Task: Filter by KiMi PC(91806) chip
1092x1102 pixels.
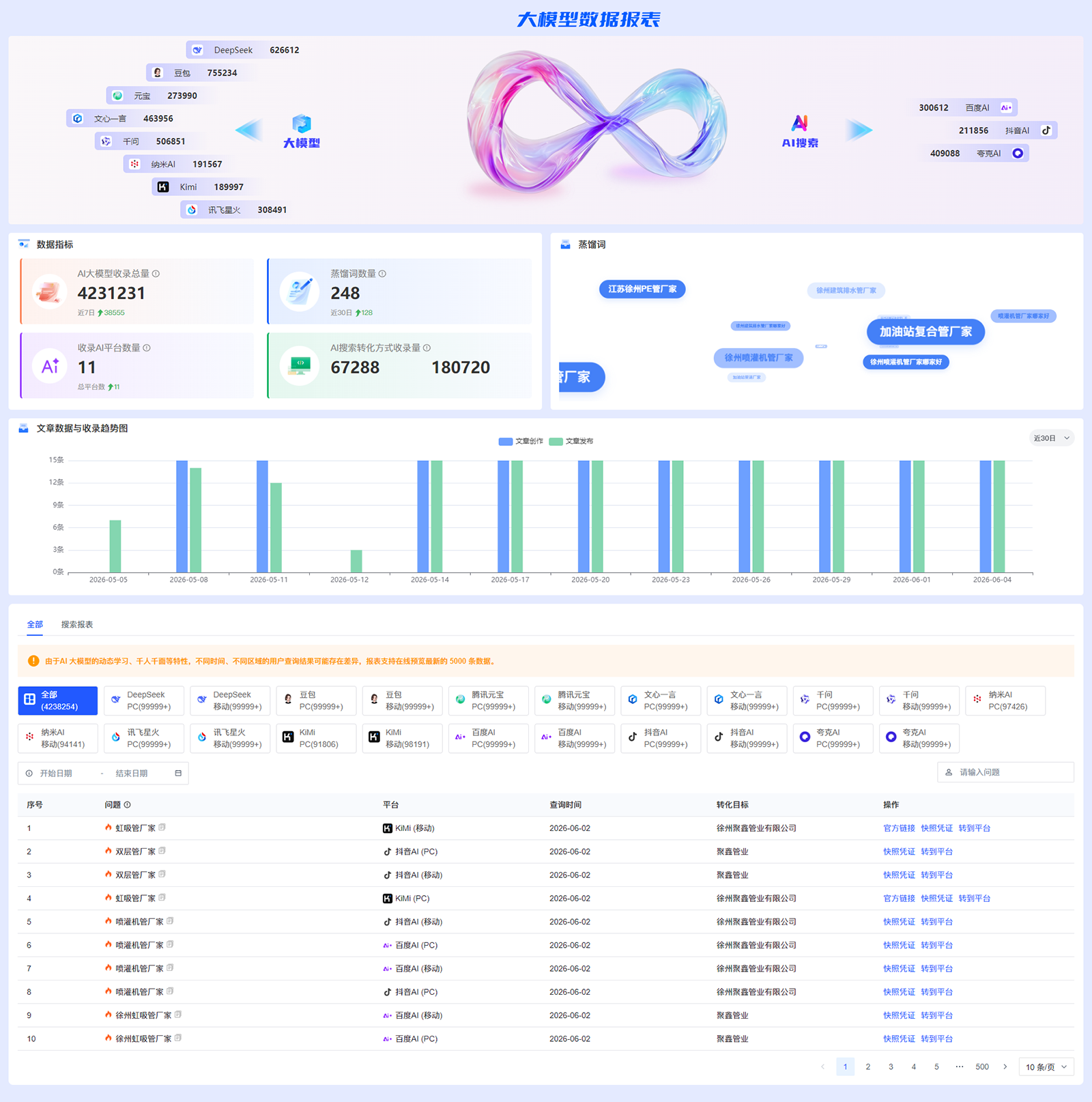Action: (317, 738)
